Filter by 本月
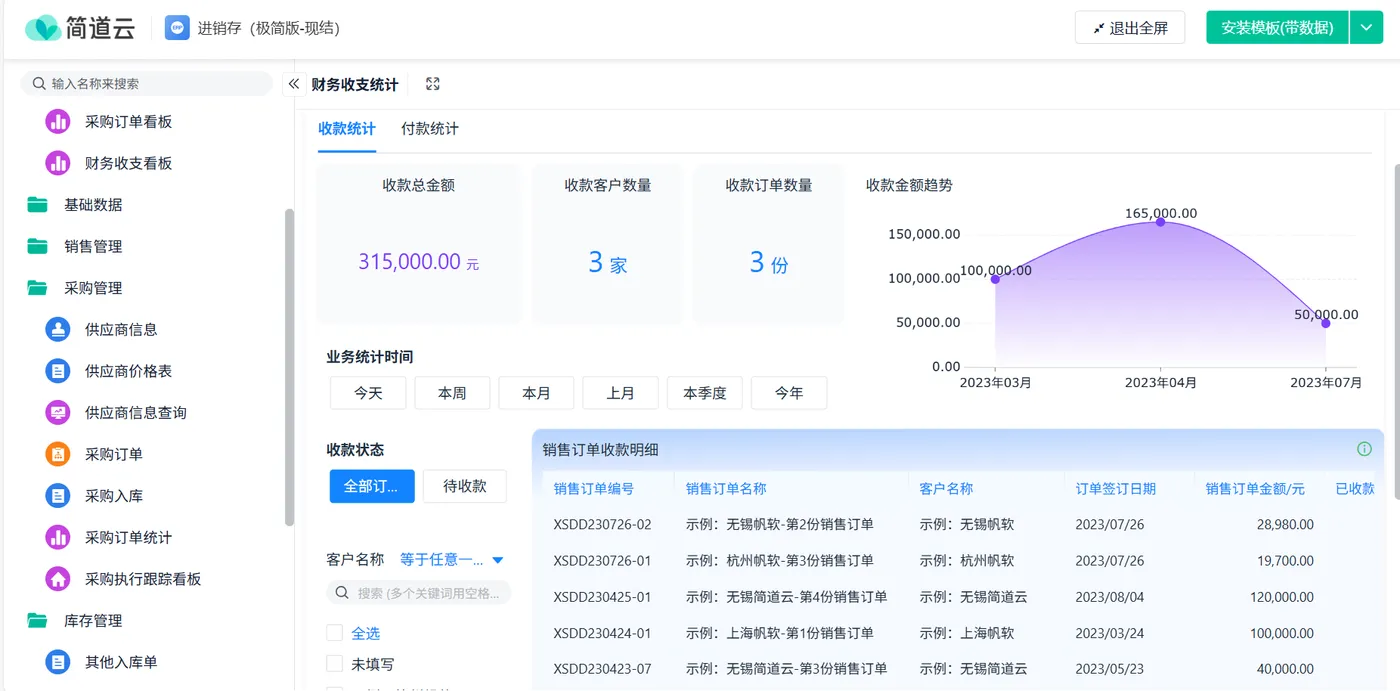1400x691 pixels. tap(536, 393)
